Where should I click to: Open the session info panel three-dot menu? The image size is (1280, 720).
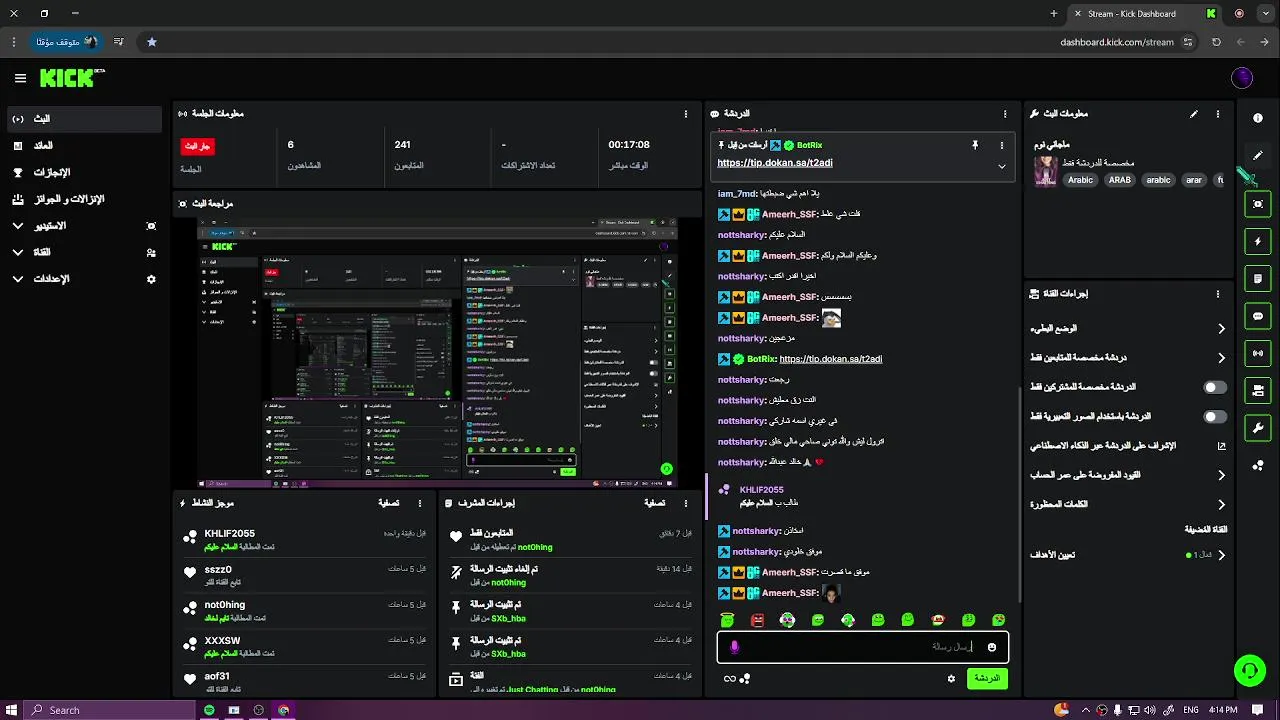tap(685, 114)
